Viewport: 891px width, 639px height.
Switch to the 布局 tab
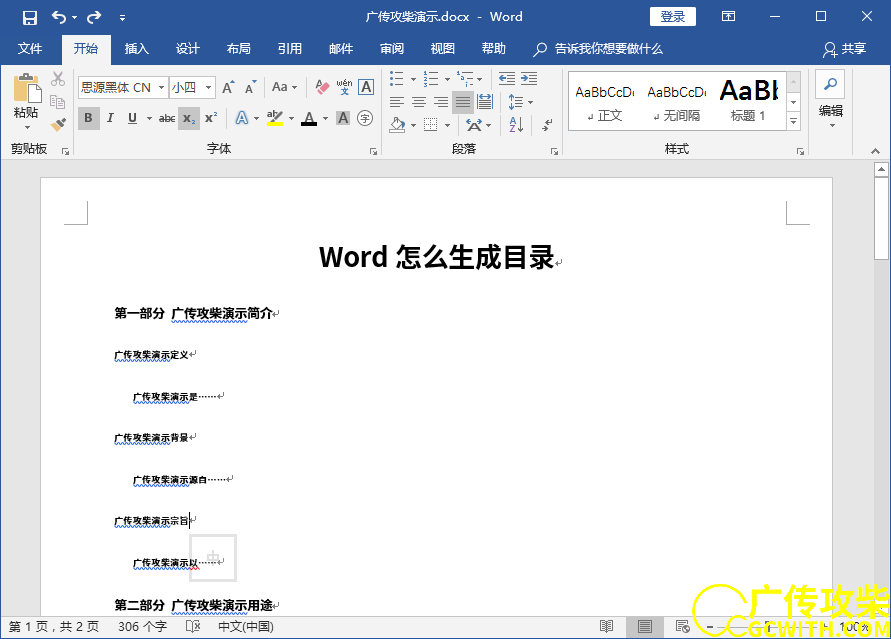[x=239, y=49]
